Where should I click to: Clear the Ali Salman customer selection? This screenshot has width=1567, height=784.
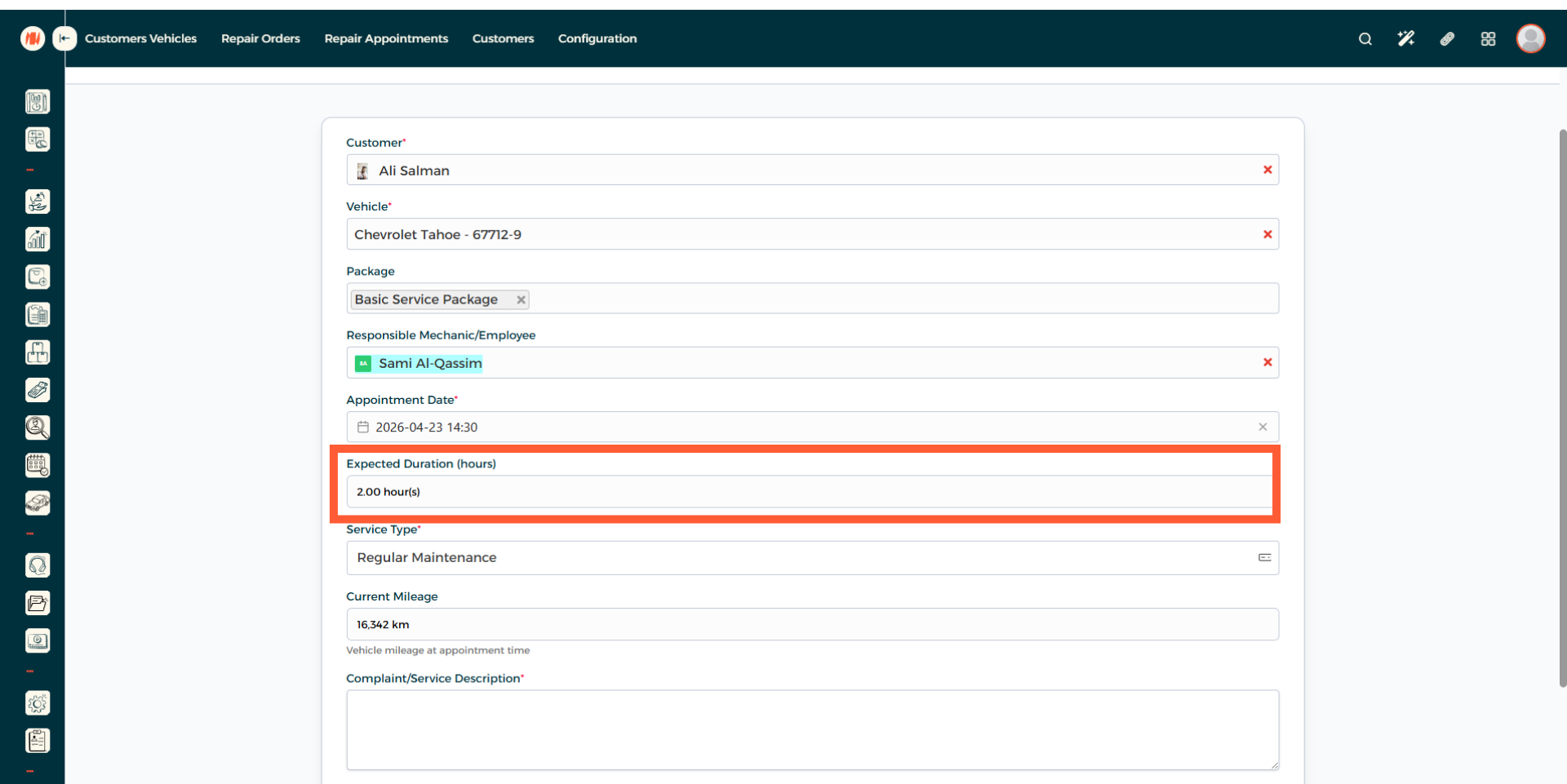pos(1267,170)
